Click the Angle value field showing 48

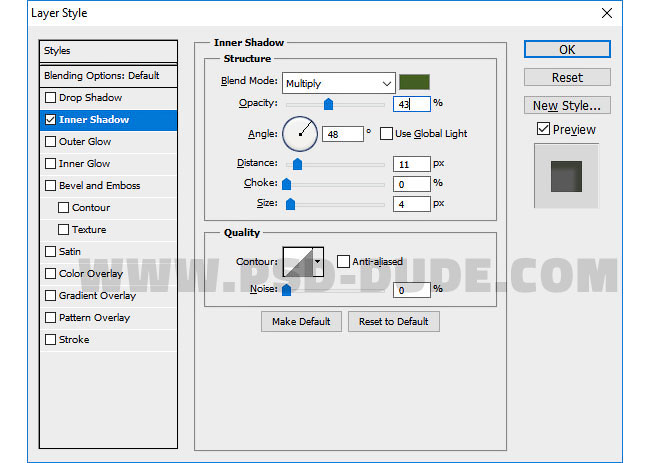pyautogui.click(x=343, y=134)
